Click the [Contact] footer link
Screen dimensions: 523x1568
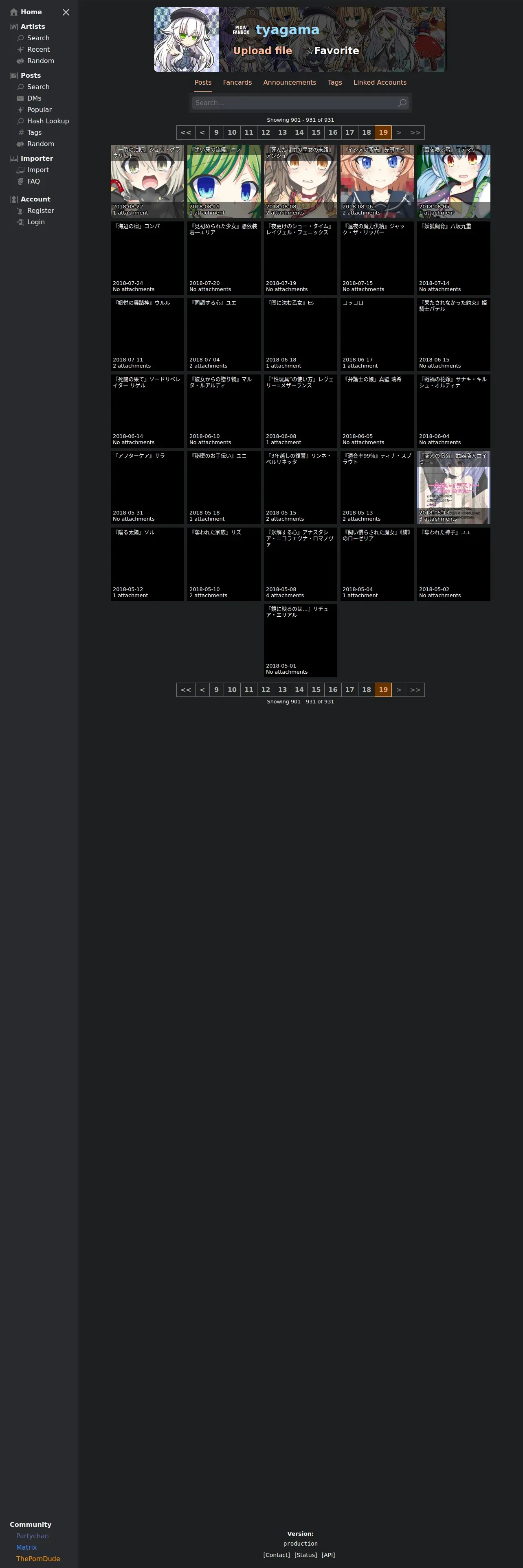pos(277,1555)
